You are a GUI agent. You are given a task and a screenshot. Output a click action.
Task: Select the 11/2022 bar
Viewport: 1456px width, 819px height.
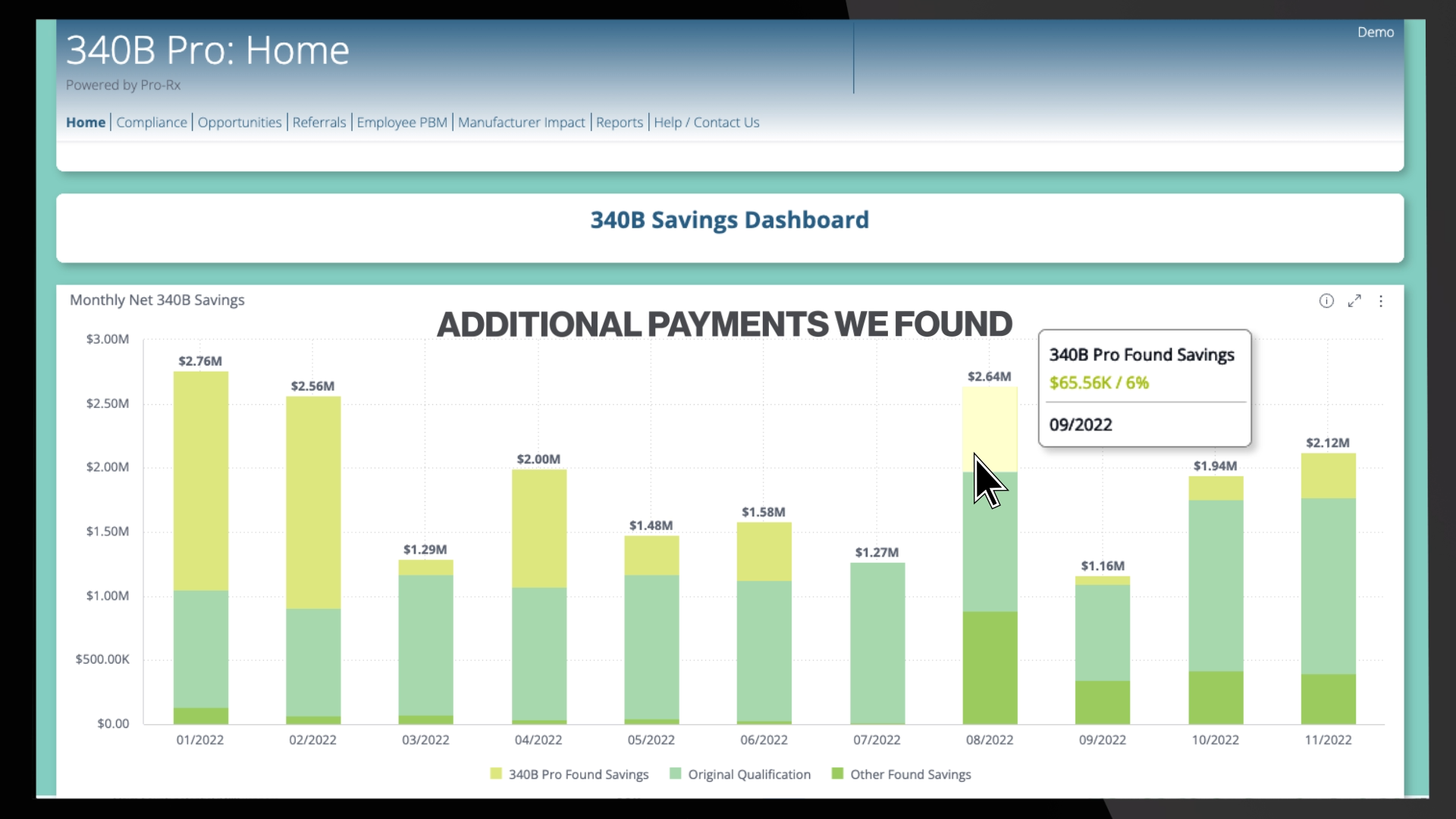(1329, 589)
